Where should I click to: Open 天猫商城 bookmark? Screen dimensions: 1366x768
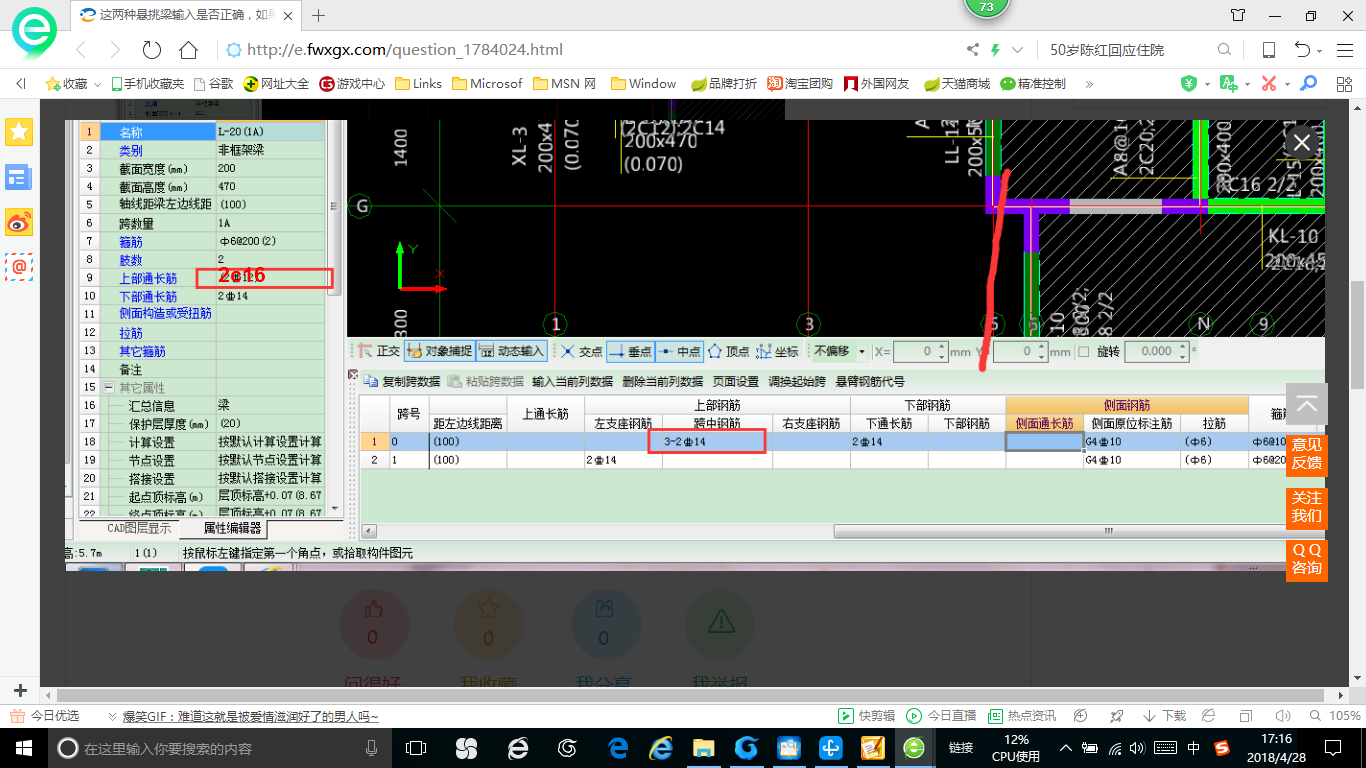coord(957,84)
